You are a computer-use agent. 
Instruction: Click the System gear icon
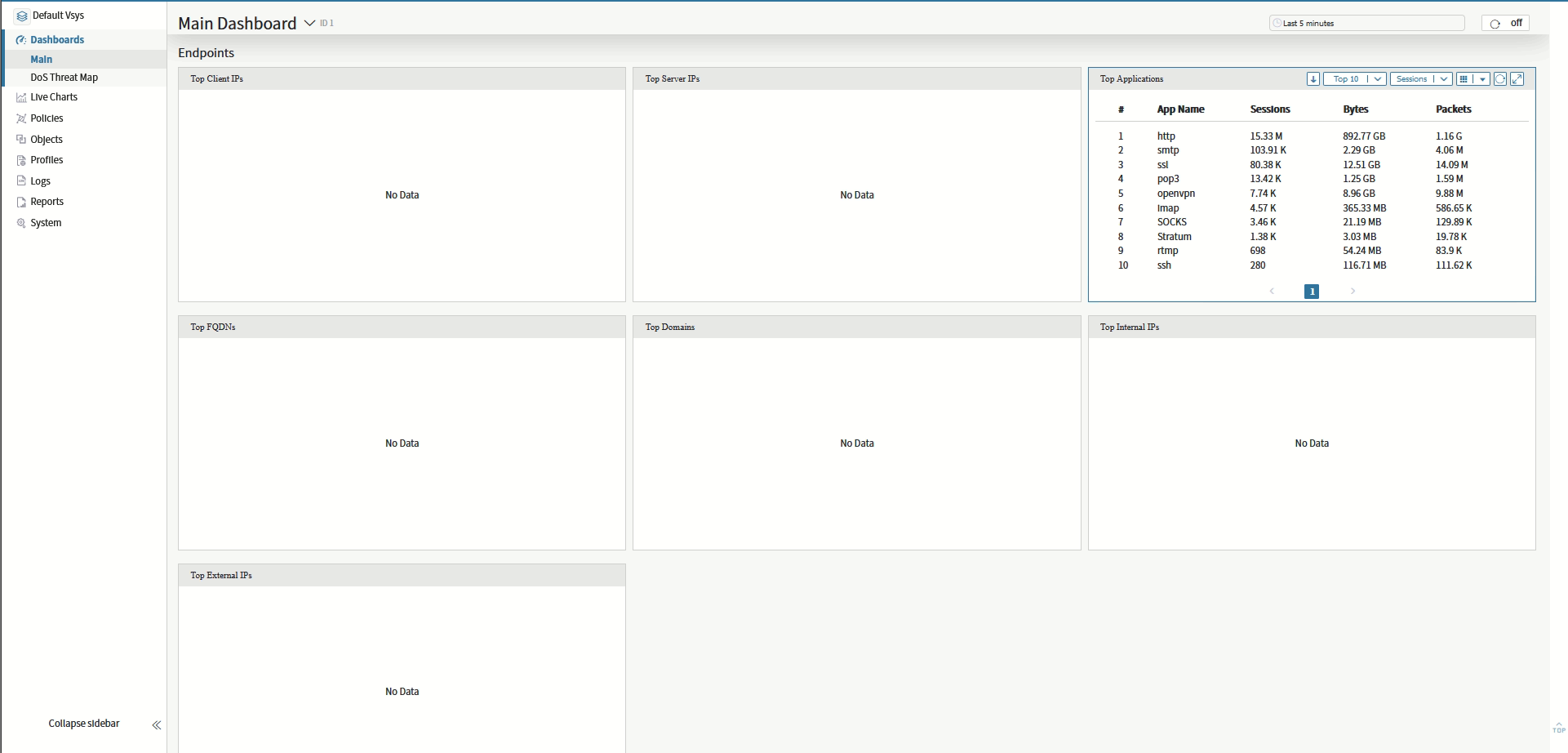click(21, 223)
